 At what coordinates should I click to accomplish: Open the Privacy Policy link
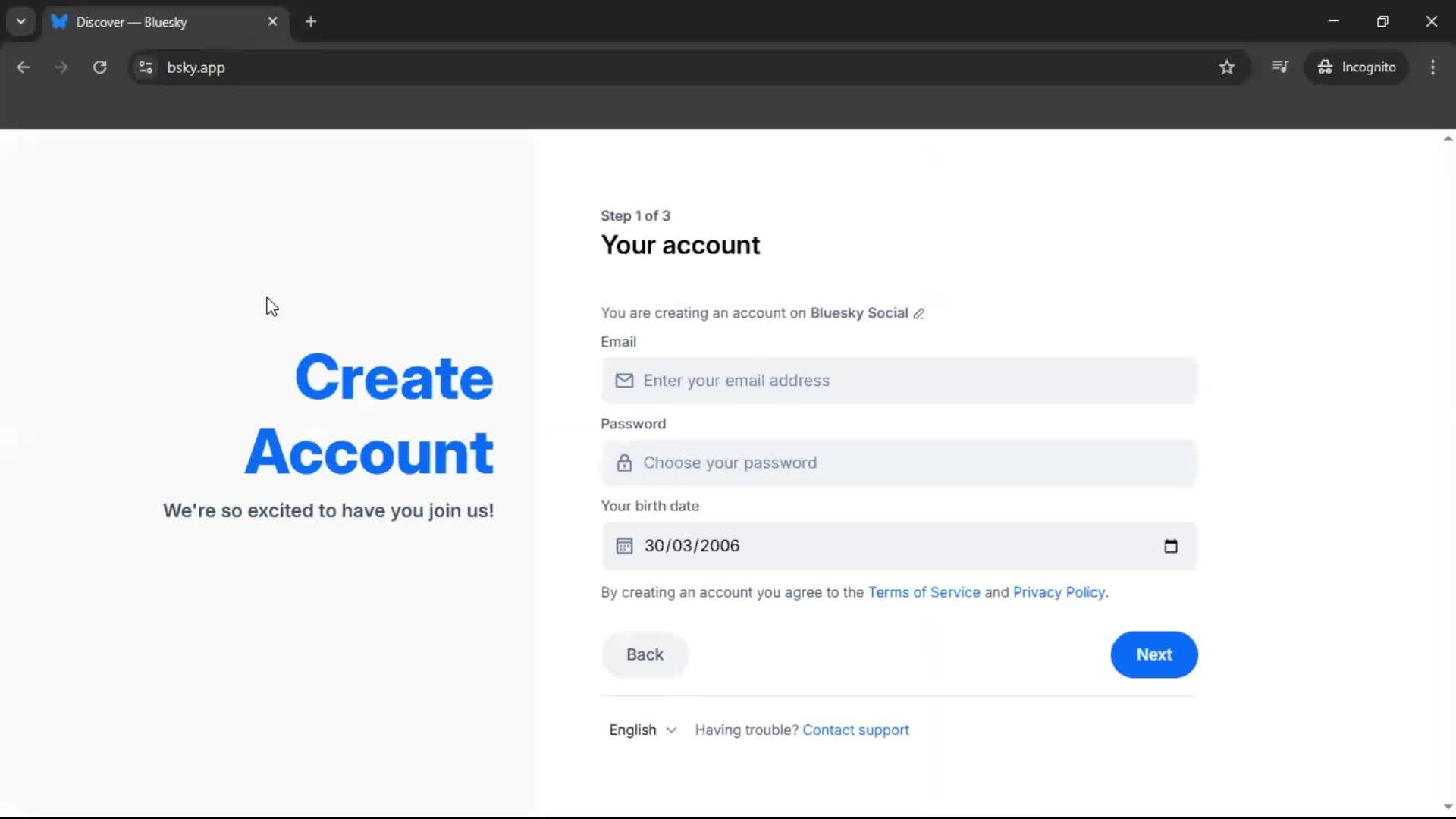[x=1058, y=592]
